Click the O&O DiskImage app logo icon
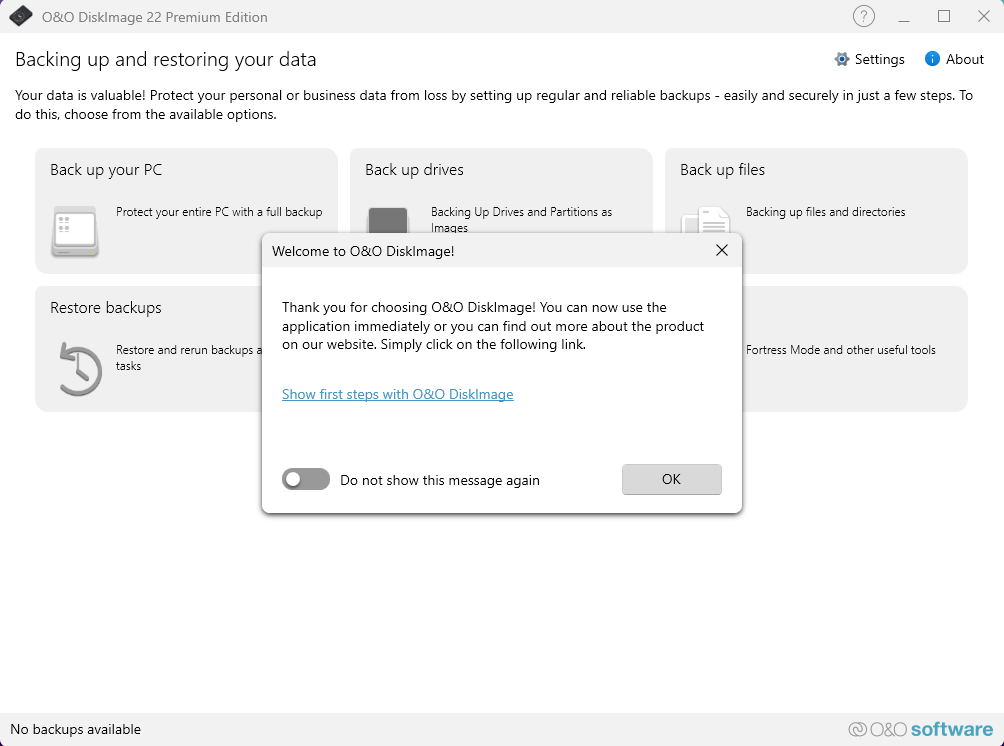This screenshot has width=1004, height=746. [21, 17]
